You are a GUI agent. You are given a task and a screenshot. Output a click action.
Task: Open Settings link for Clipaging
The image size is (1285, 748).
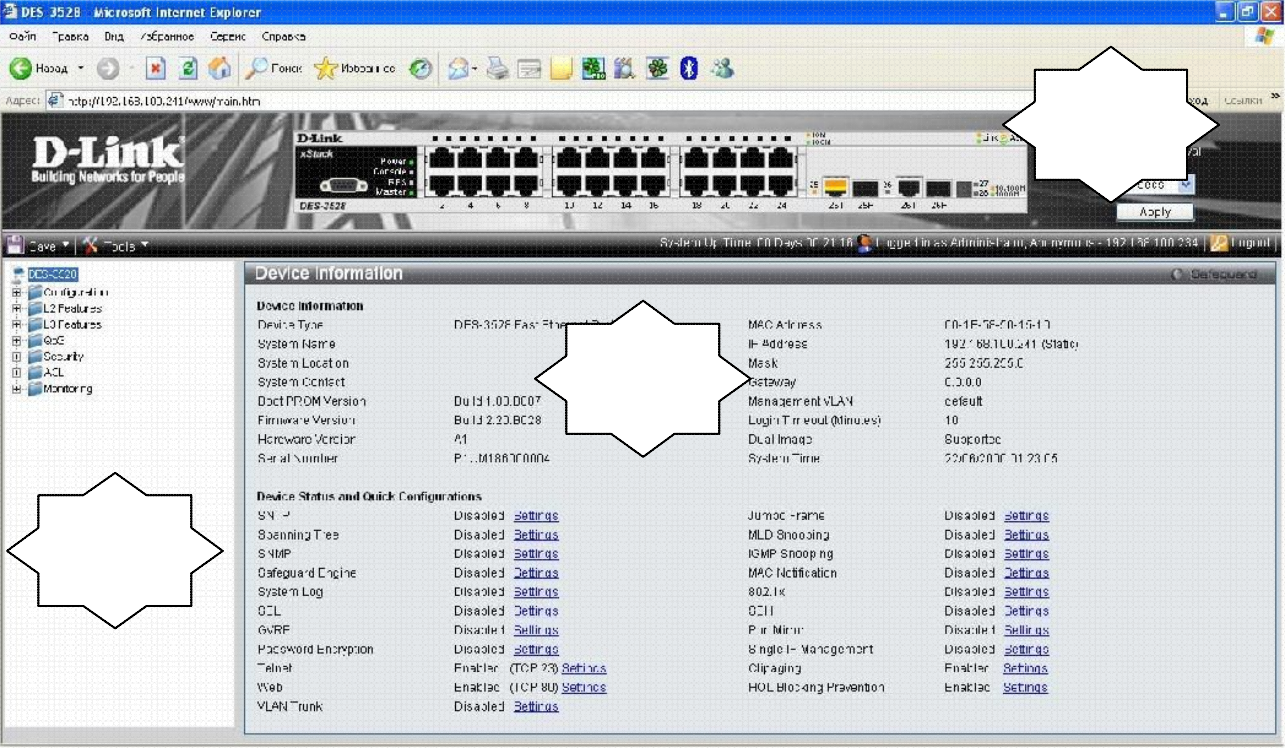[1025, 668]
